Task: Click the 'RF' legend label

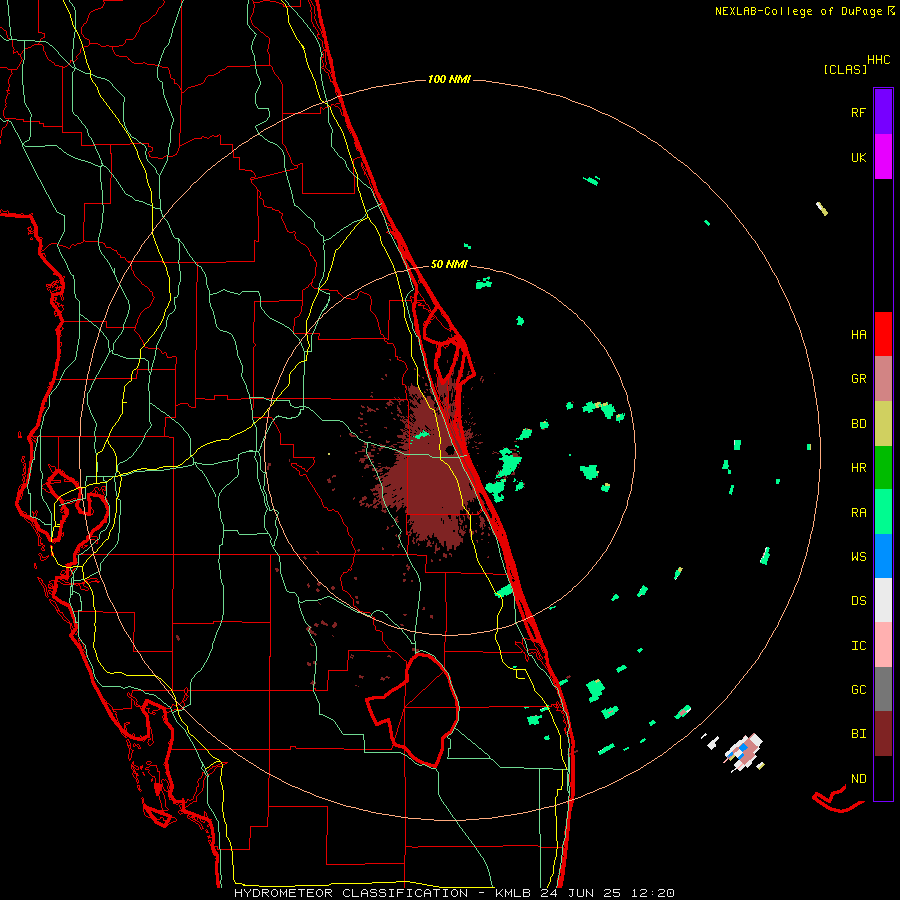Action: tap(858, 112)
